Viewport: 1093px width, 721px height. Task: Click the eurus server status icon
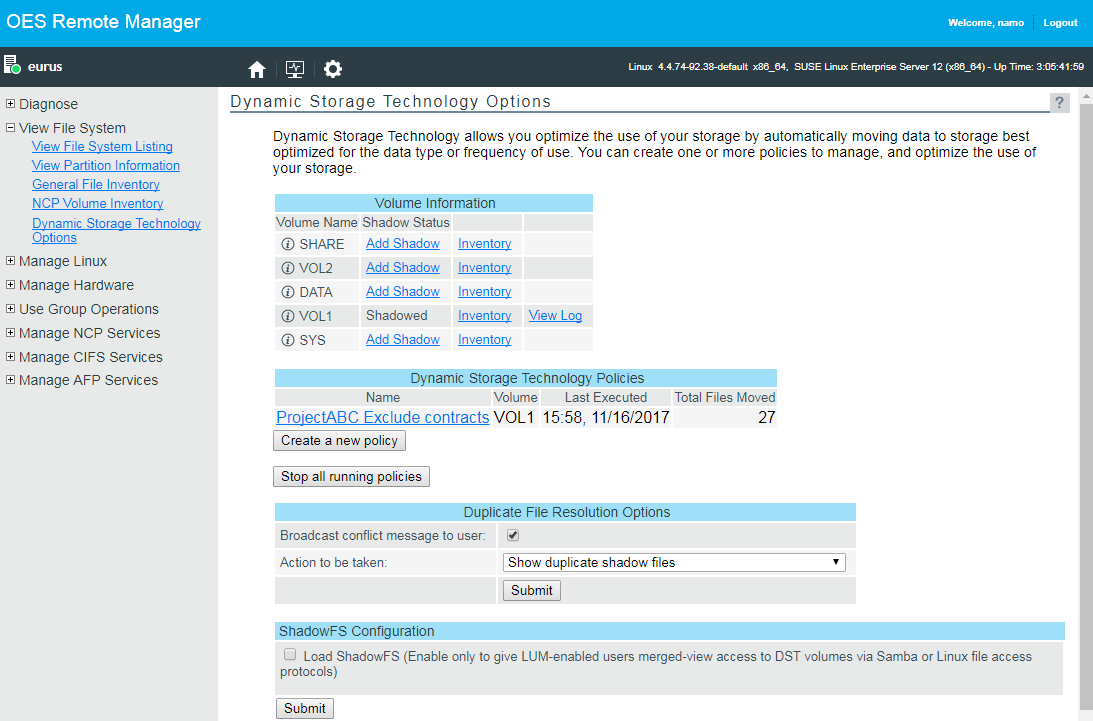click(x=12, y=66)
